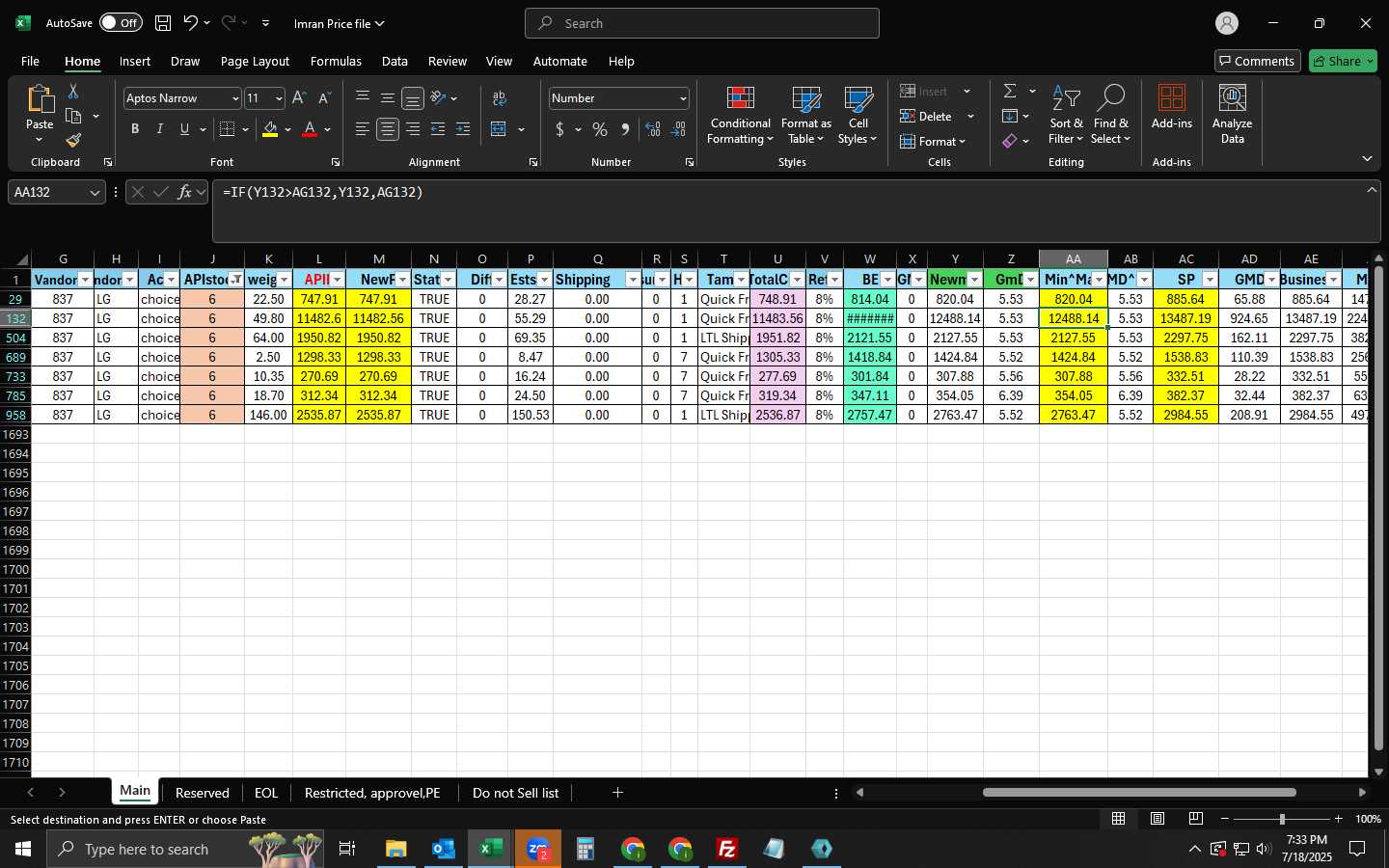Add a new sheet with plus button
The width and height of the screenshot is (1389, 868).
pos(617,793)
